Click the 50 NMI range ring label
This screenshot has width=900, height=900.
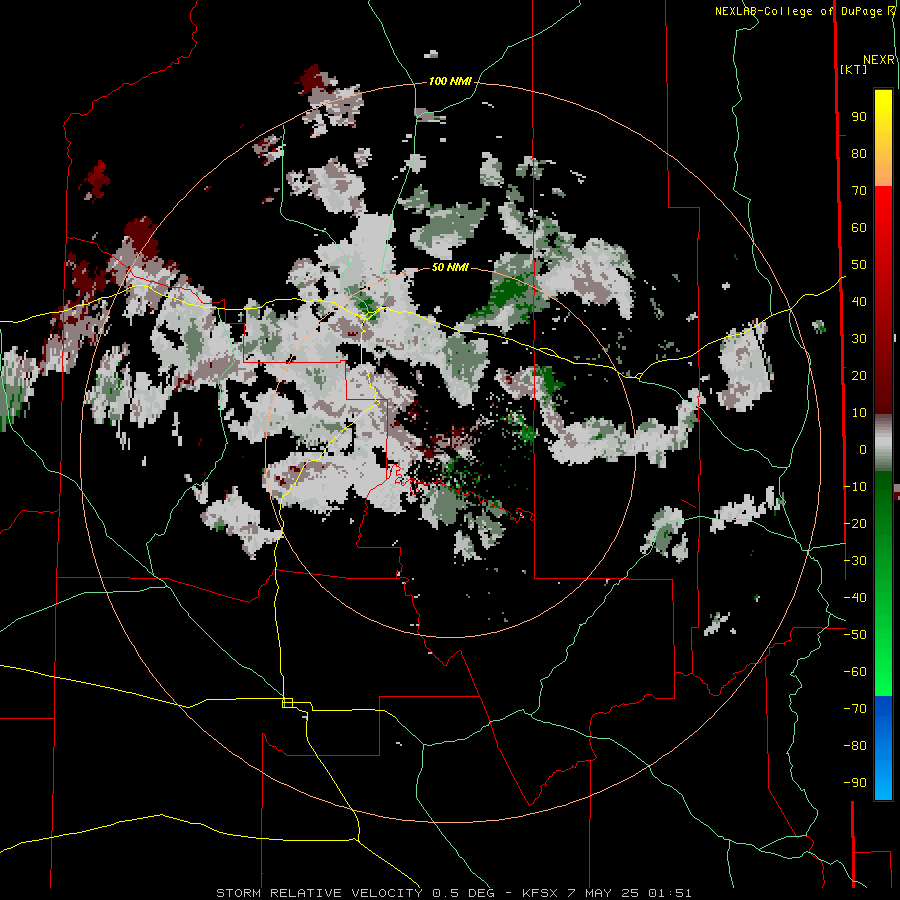[450, 267]
